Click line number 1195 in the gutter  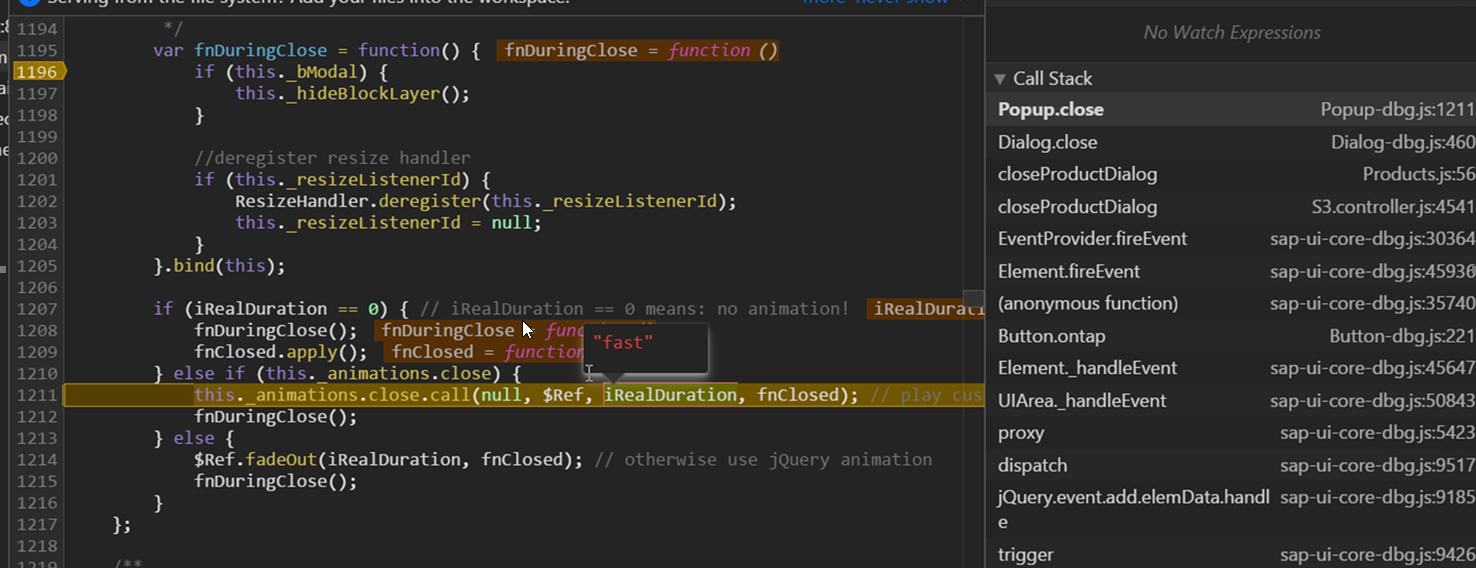[37, 50]
